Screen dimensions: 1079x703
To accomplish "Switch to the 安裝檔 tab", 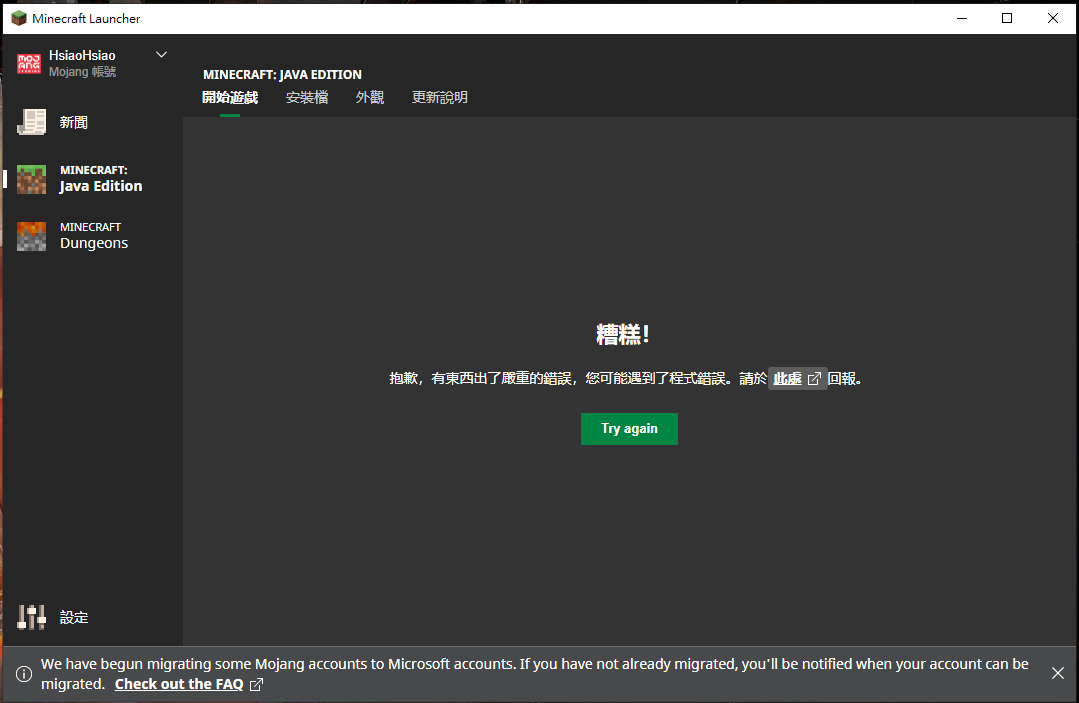I will (307, 98).
